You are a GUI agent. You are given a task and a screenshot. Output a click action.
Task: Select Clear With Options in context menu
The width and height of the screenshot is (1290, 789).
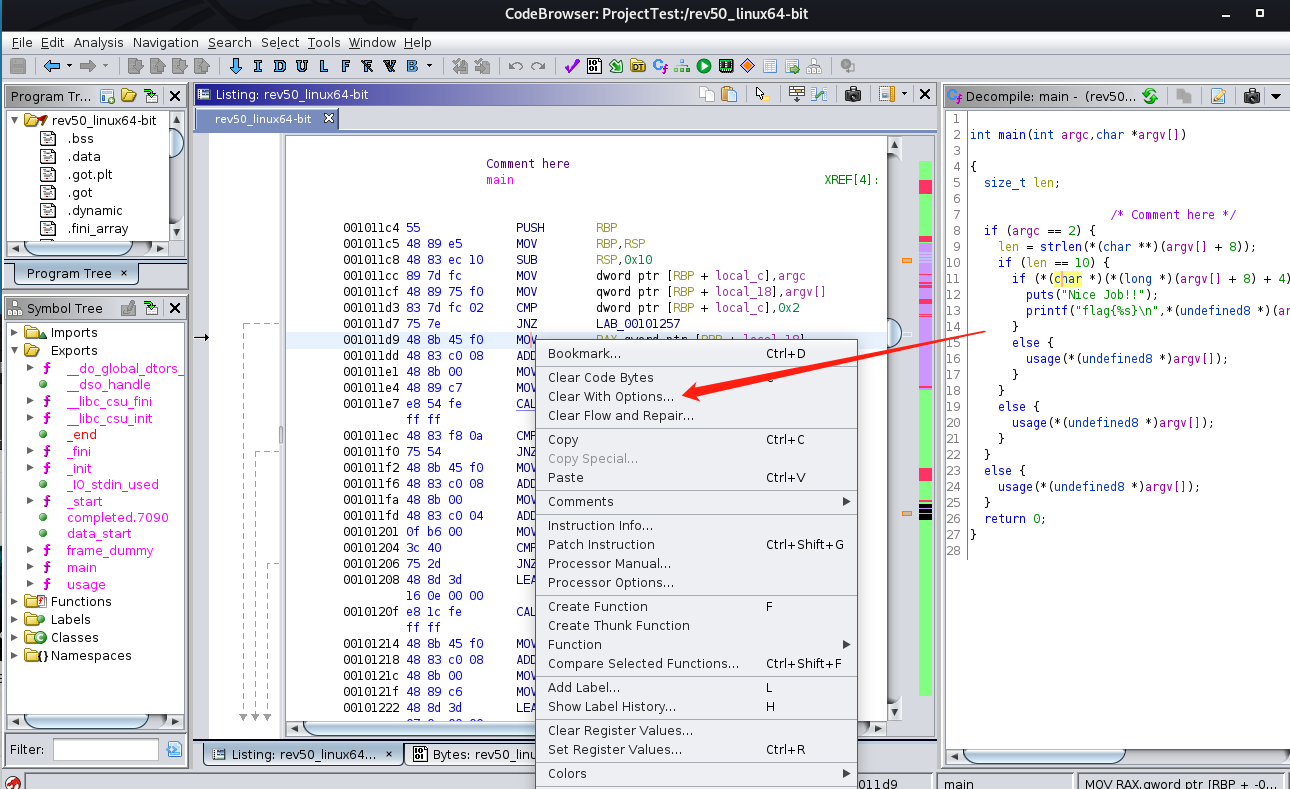pyautogui.click(x=610, y=396)
